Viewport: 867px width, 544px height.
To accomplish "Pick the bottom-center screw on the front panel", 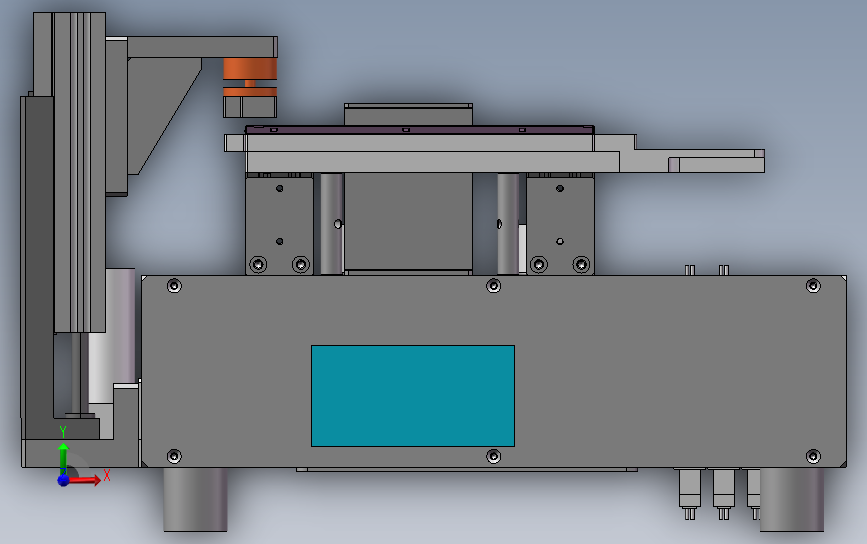I will 493,456.
